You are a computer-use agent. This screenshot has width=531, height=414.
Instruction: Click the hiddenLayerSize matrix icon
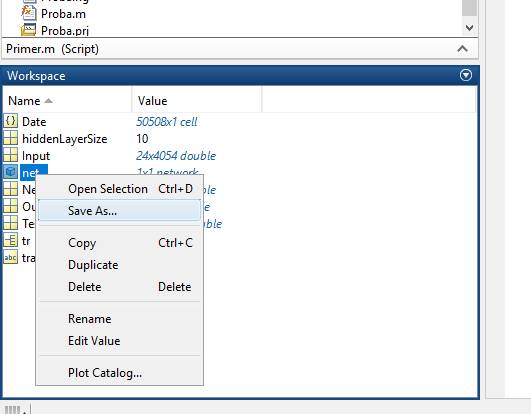click(x=10, y=138)
